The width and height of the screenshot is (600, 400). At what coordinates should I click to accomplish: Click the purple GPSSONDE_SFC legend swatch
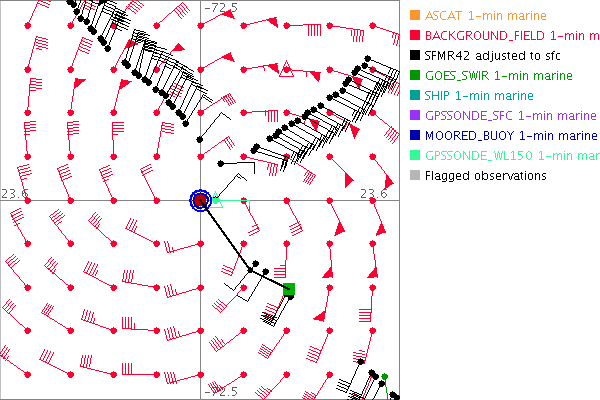[413, 116]
